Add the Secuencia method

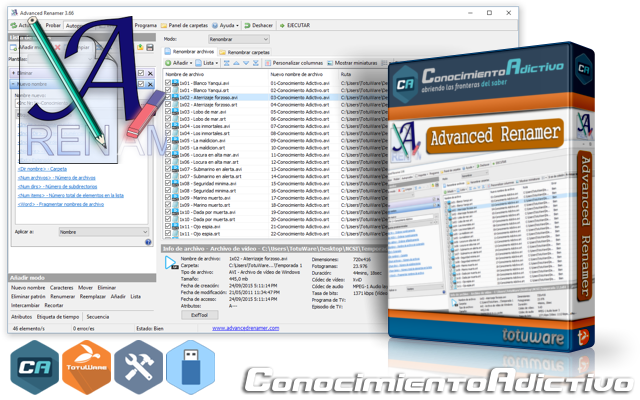point(98,317)
